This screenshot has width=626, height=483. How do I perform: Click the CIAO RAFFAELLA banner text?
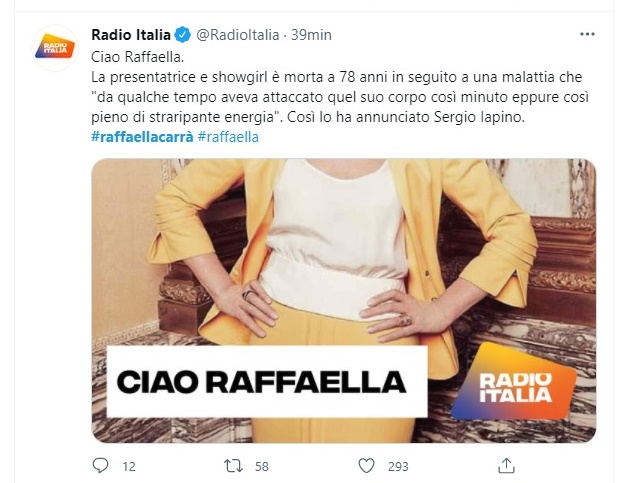pos(261,382)
